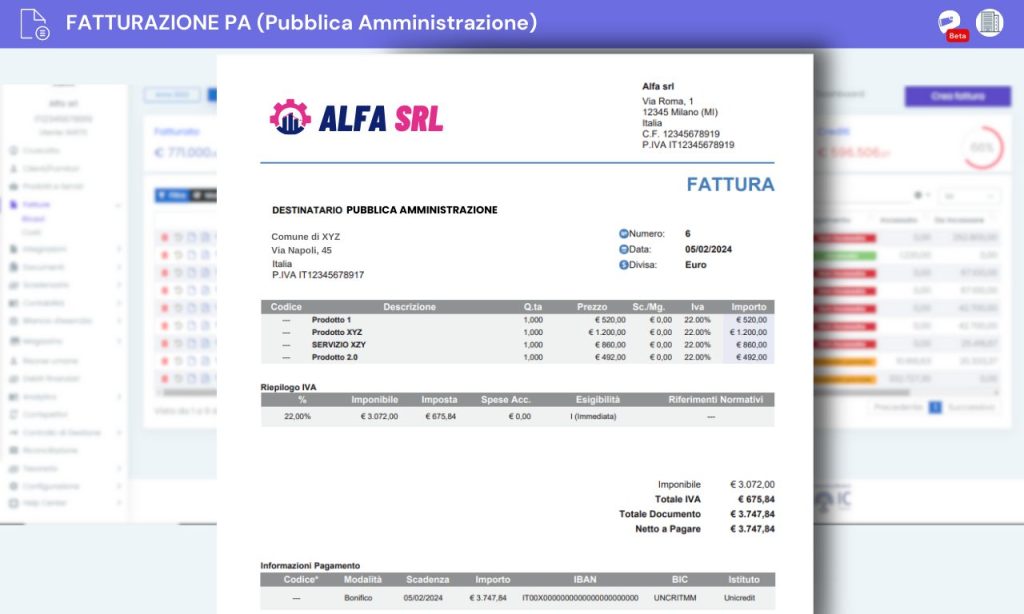Click the "Scadenza" column header
Viewport: 1024px width, 614px height.
coord(428,579)
